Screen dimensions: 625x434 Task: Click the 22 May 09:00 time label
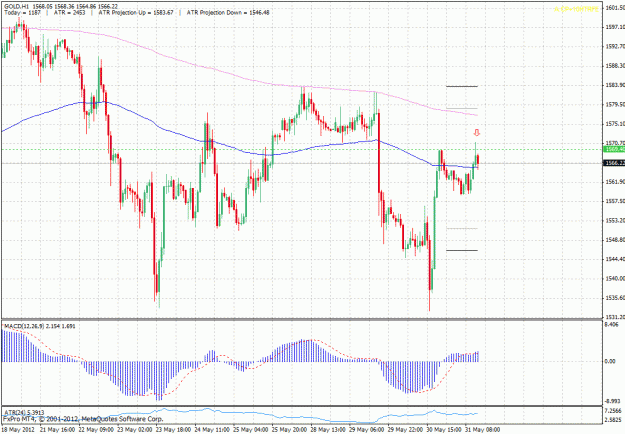click(x=95, y=430)
